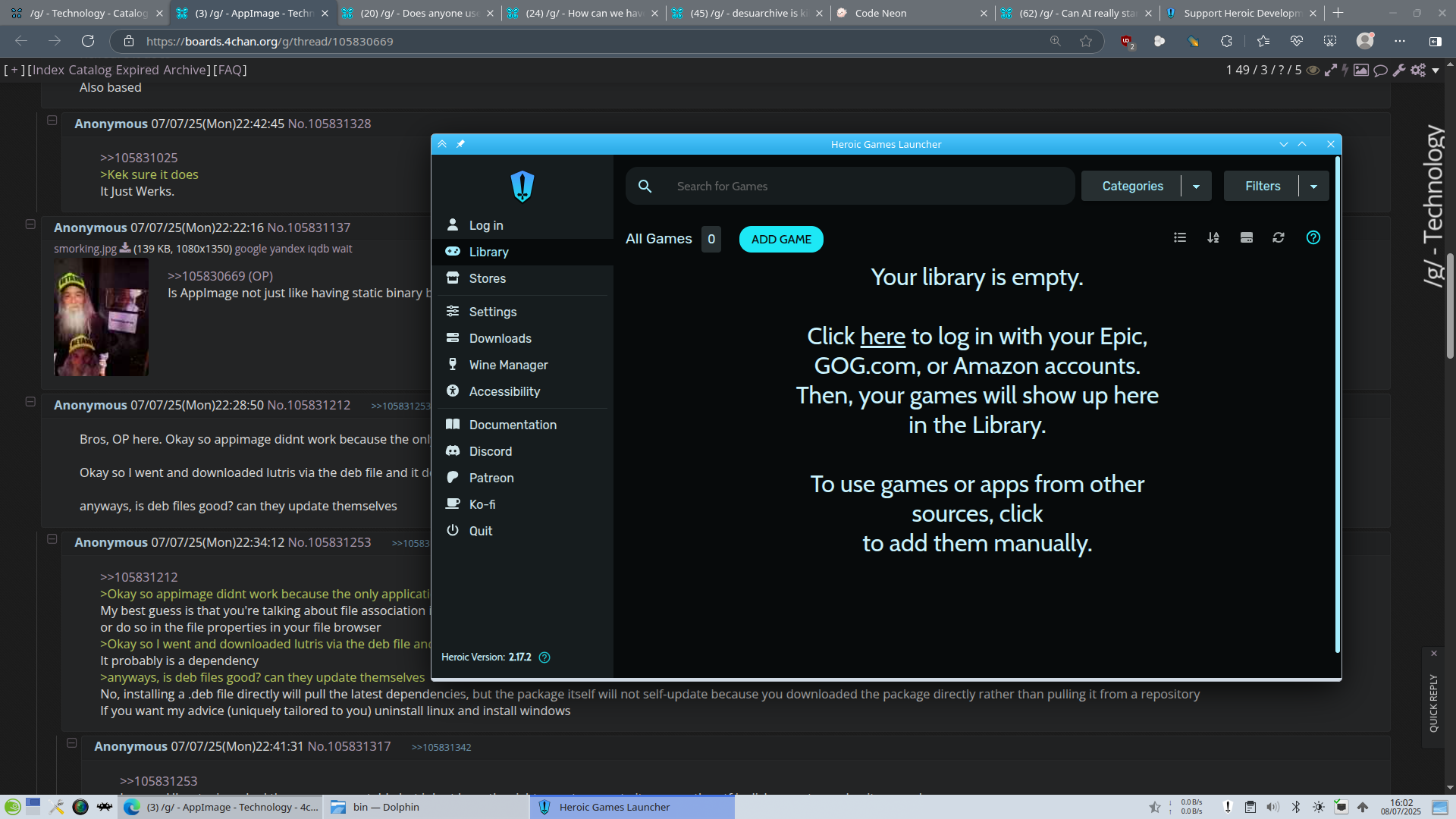Click the refresh library icon in Heroic
This screenshot has width=1456, height=819.
point(1279,238)
